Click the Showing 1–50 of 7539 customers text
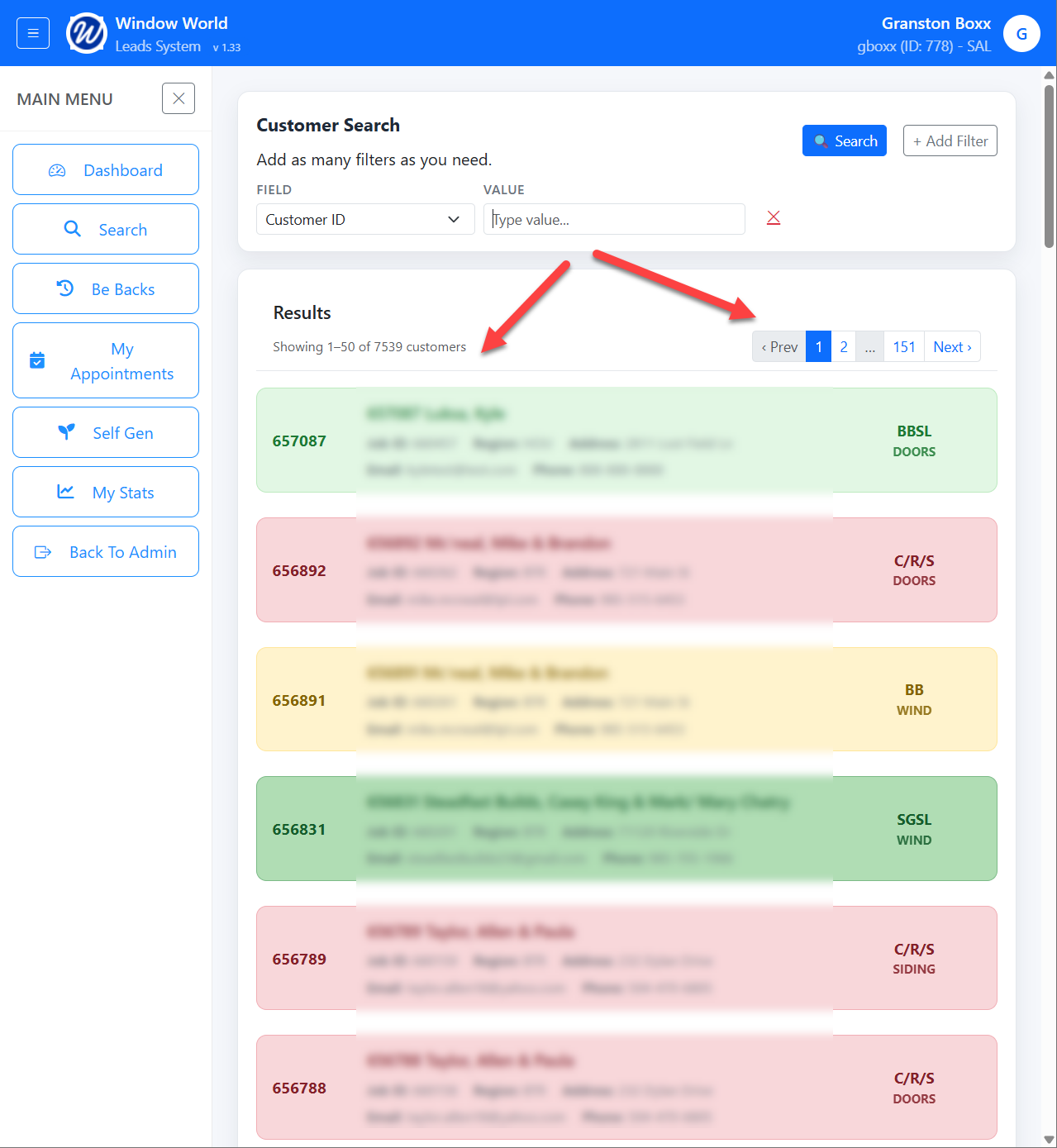 coord(369,347)
